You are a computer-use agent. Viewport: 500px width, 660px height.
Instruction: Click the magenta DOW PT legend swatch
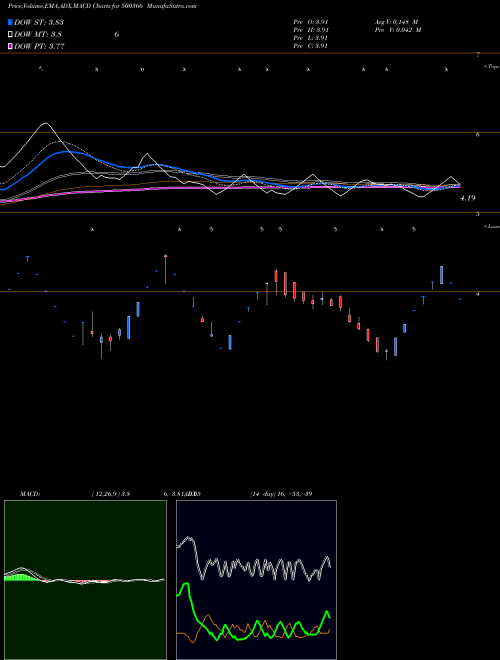tap(10, 46)
